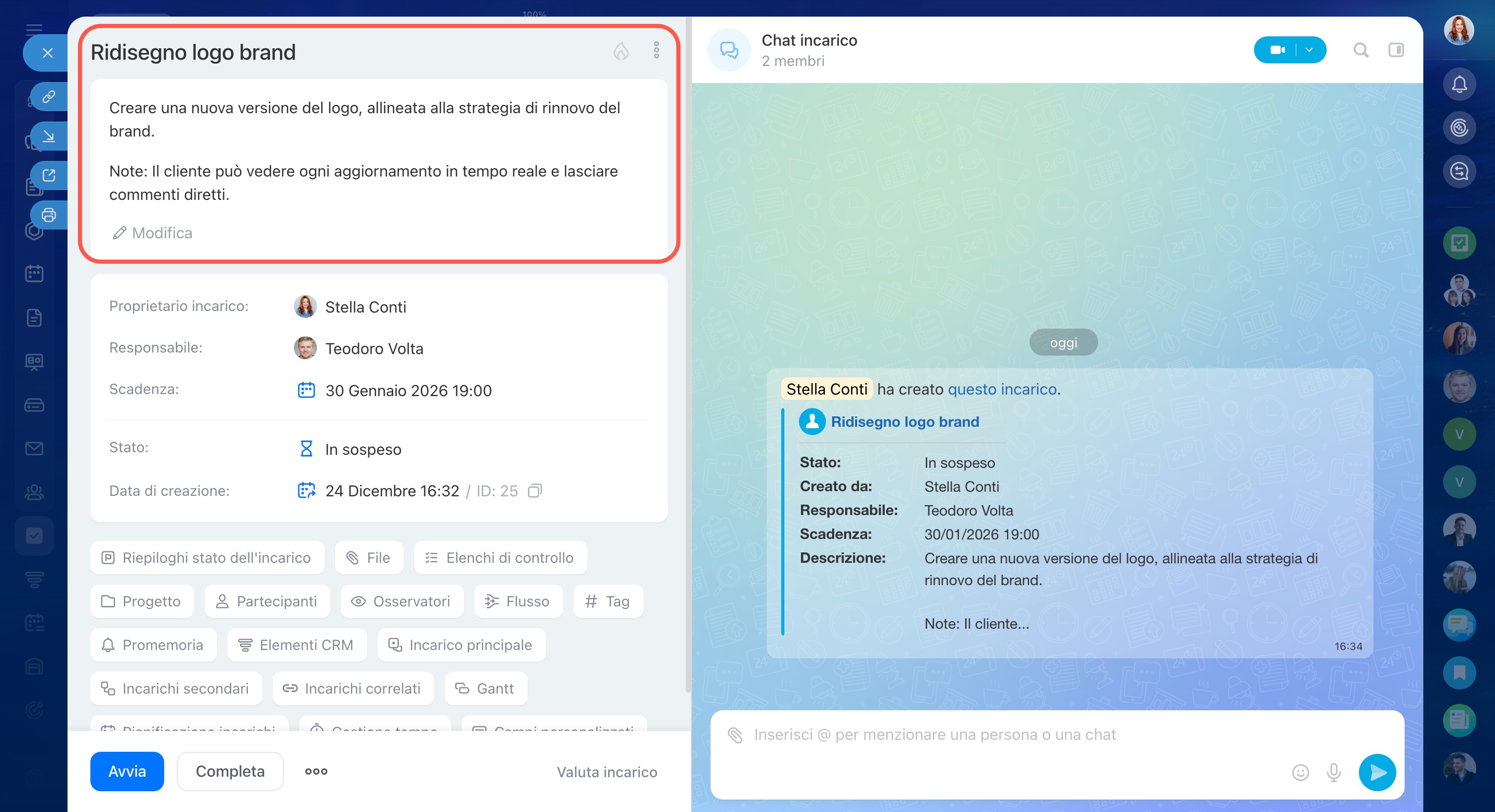The width and height of the screenshot is (1495, 812).
Task: Select the Osservatori chip
Action: pyautogui.click(x=402, y=601)
